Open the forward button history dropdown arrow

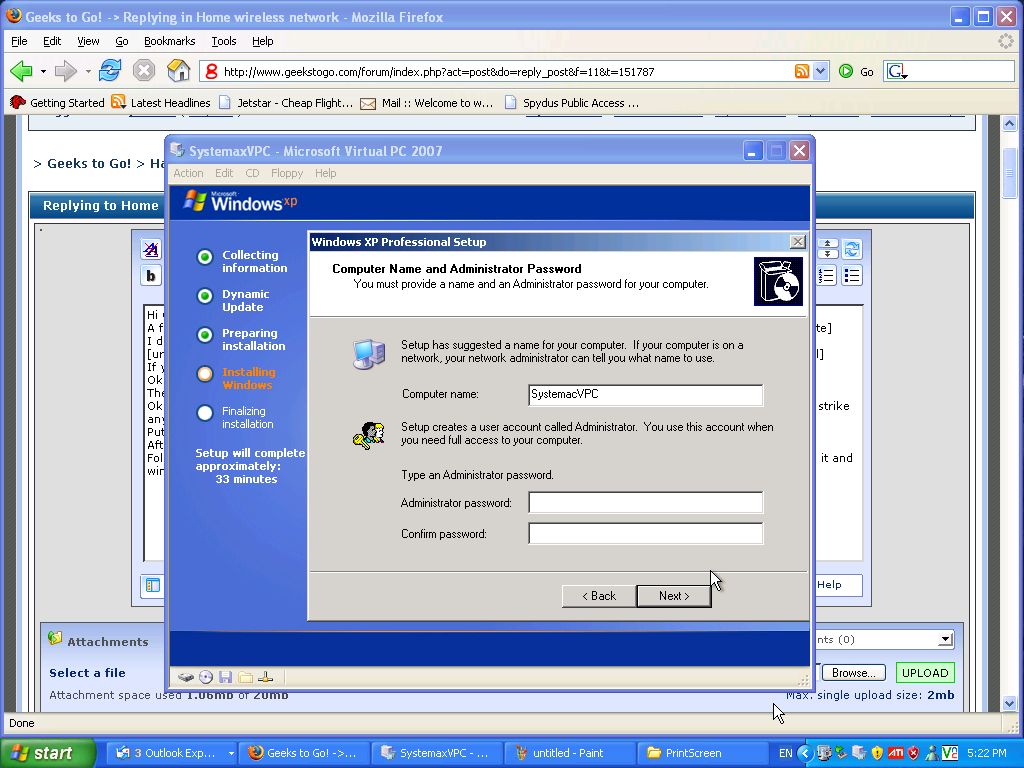88,71
